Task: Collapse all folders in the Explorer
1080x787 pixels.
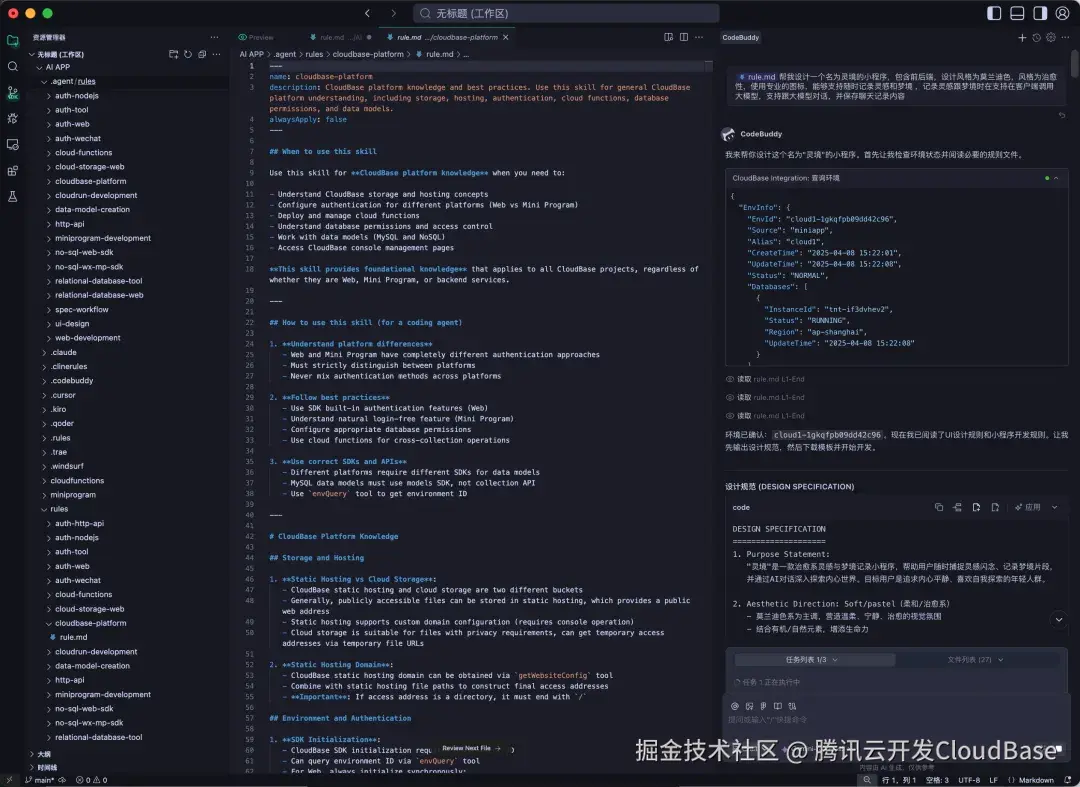Action: click(x=202, y=54)
